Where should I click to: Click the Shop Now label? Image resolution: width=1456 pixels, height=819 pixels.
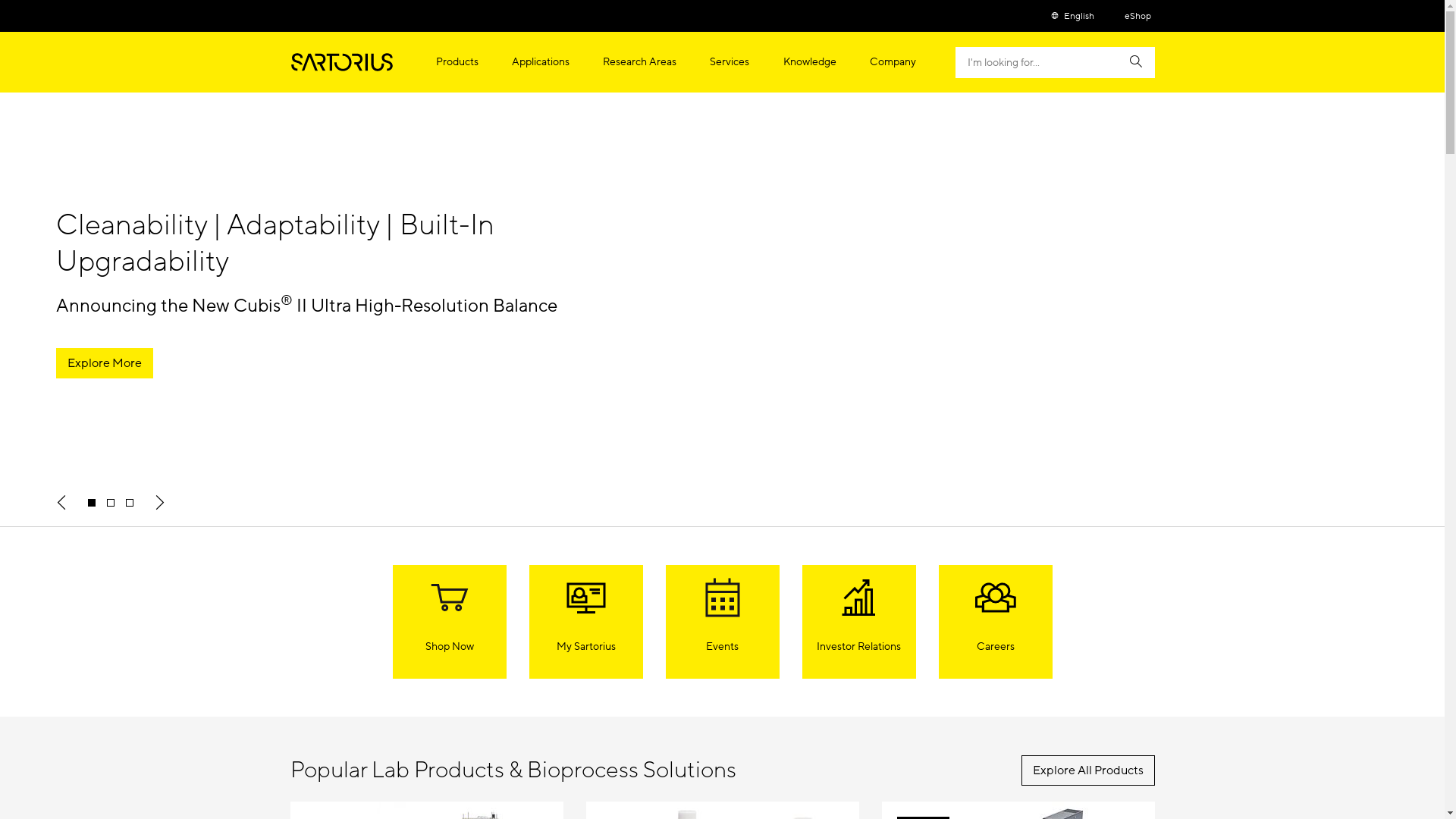click(449, 647)
